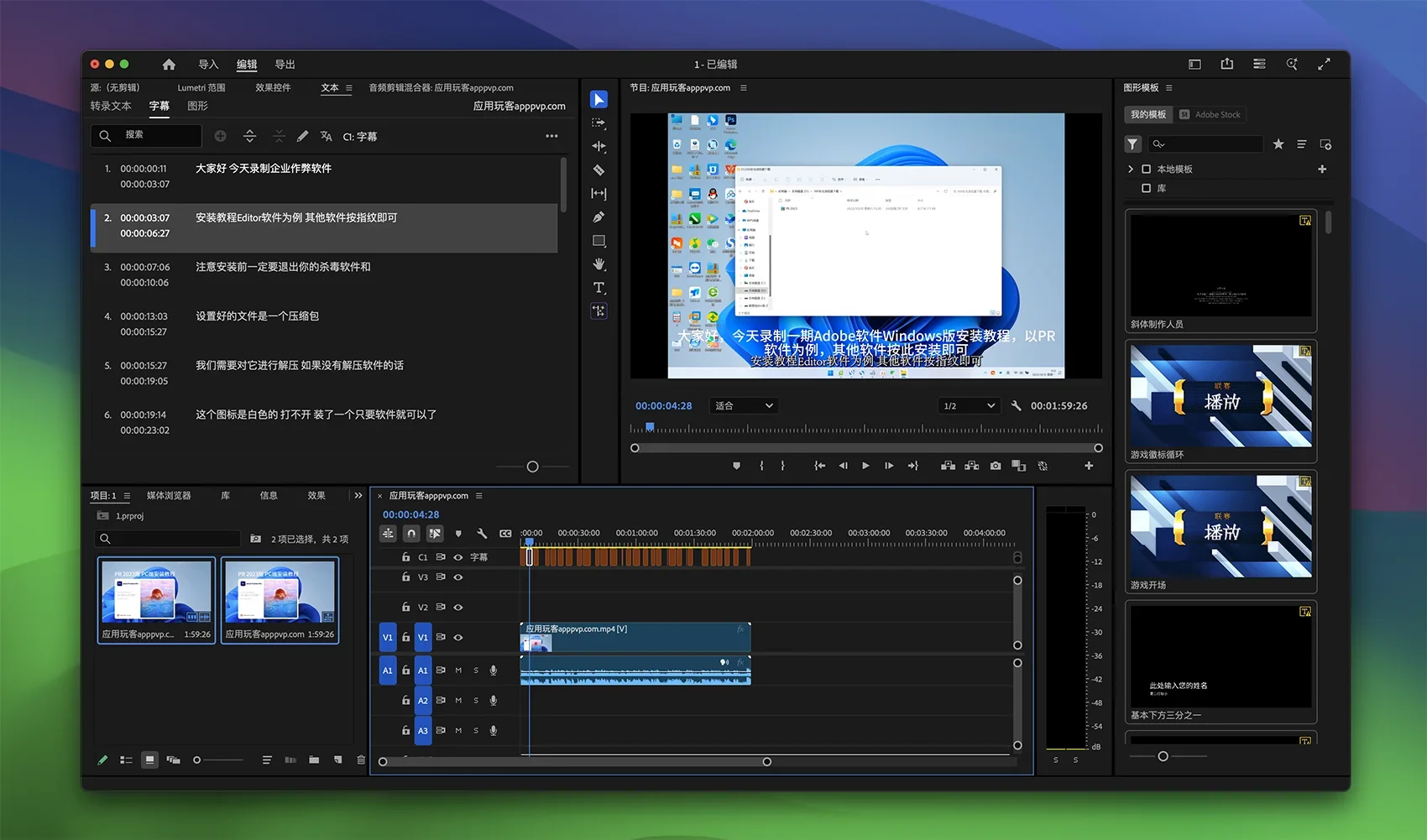Click the A1 source patching button

[x=388, y=670]
